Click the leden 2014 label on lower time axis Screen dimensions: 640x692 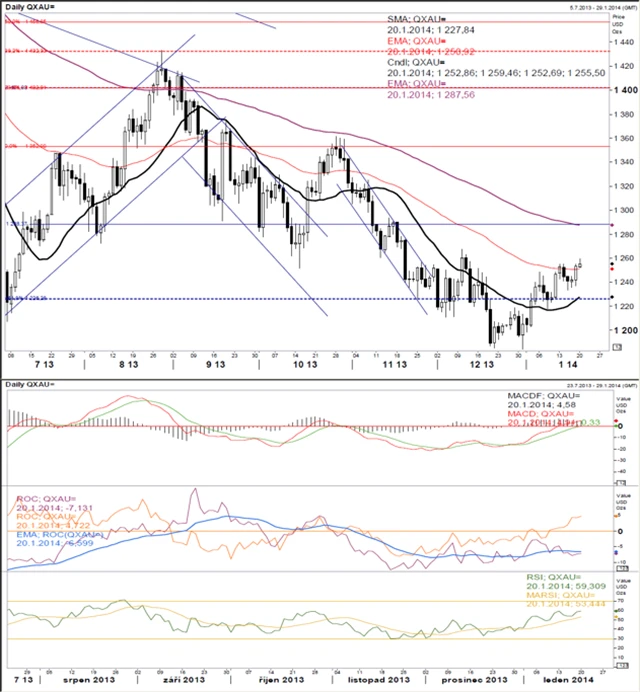click(x=568, y=680)
